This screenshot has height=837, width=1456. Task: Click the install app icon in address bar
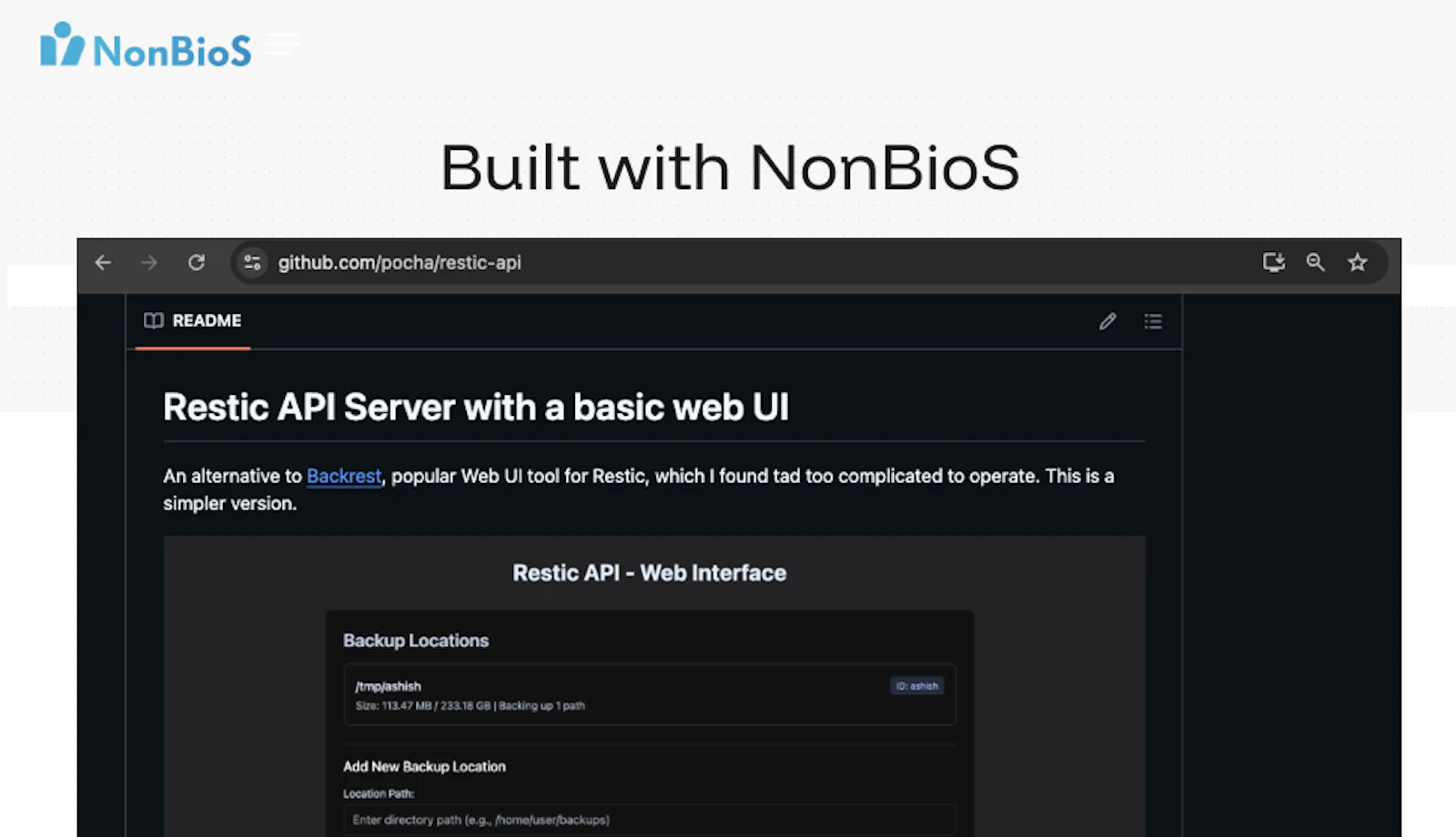pos(1274,263)
